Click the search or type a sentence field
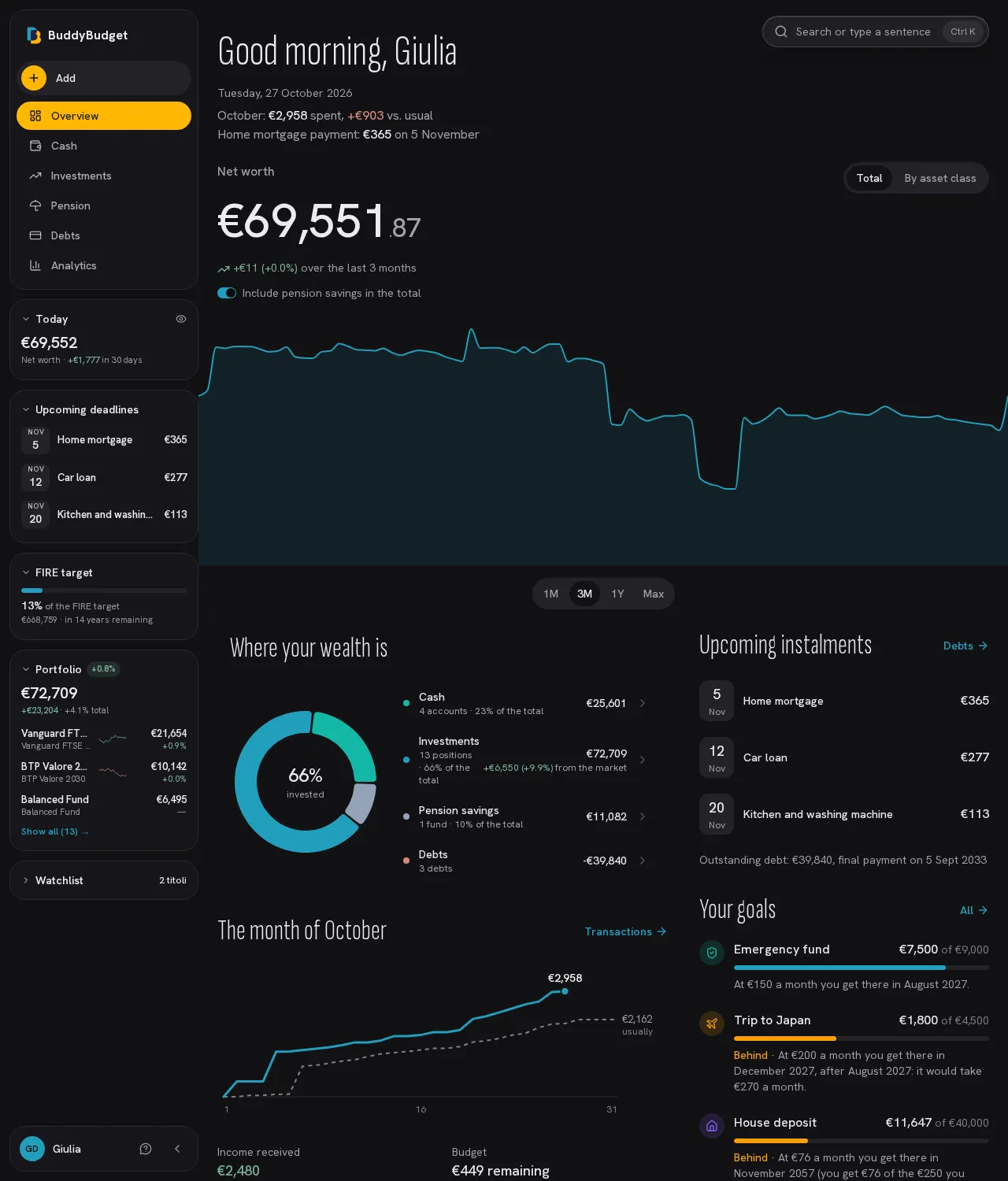 875,31
